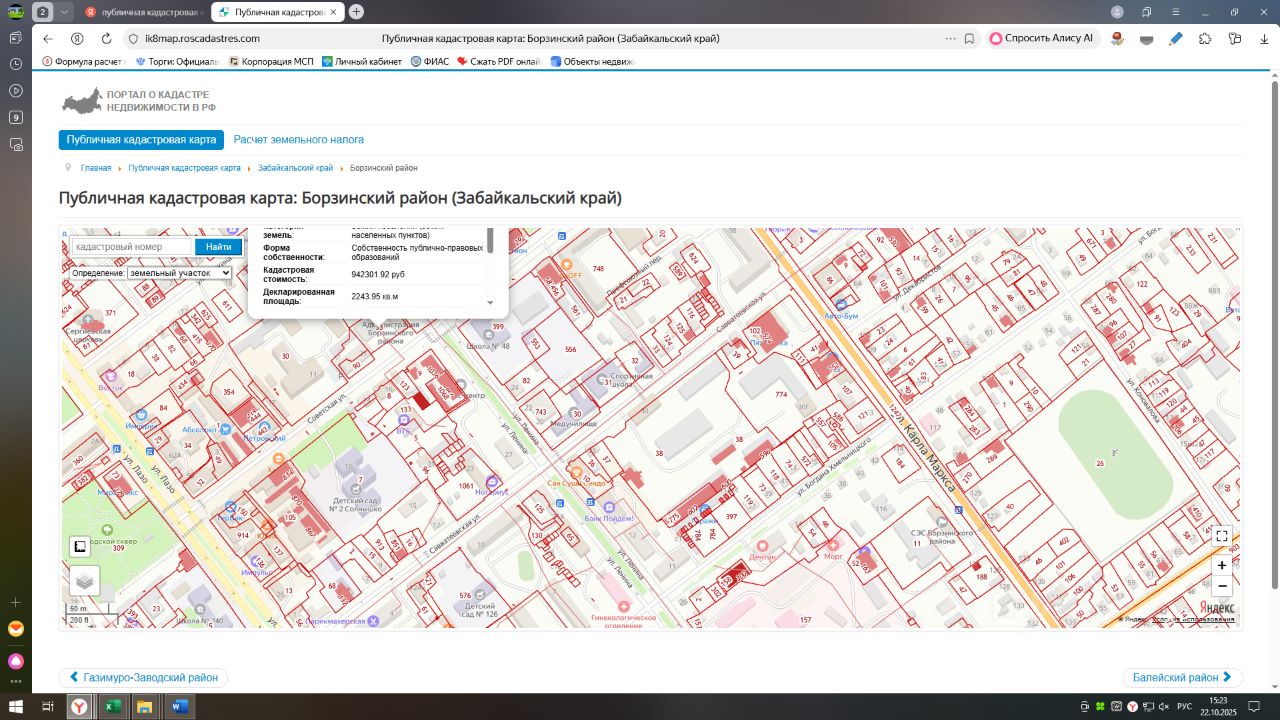Open browser downloads panel
The image size is (1280, 720).
tap(1264, 39)
